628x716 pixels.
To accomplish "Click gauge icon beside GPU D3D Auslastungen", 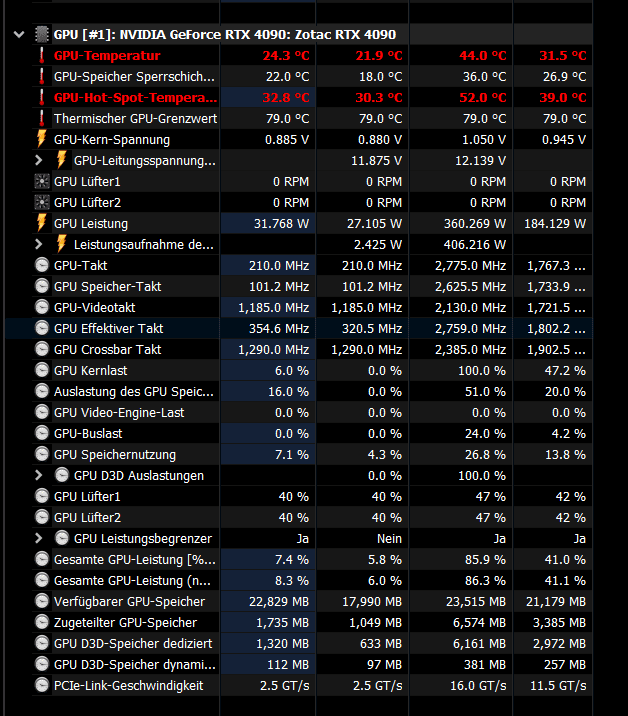I will (x=62, y=475).
